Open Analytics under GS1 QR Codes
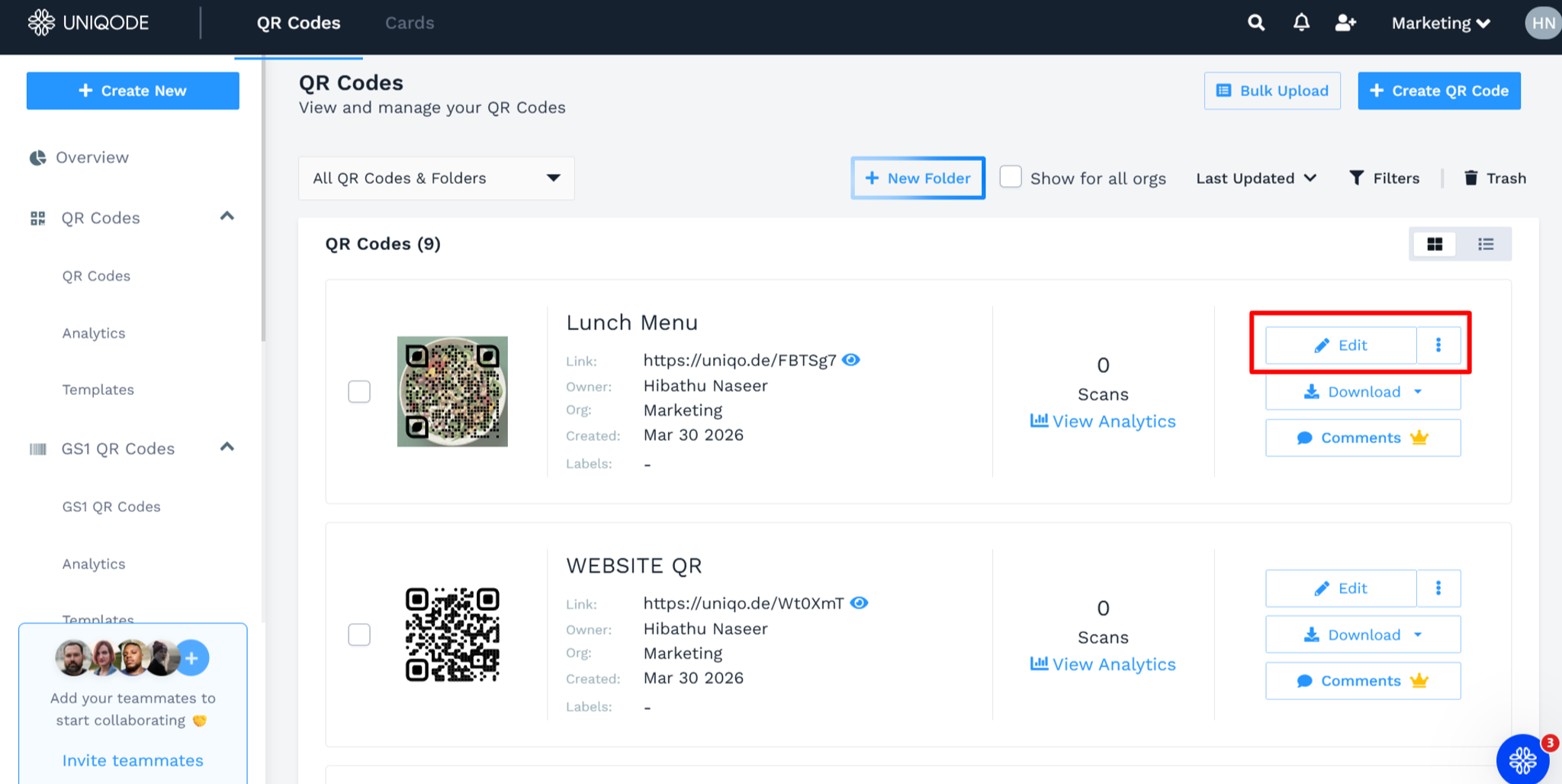 click(94, 564)
